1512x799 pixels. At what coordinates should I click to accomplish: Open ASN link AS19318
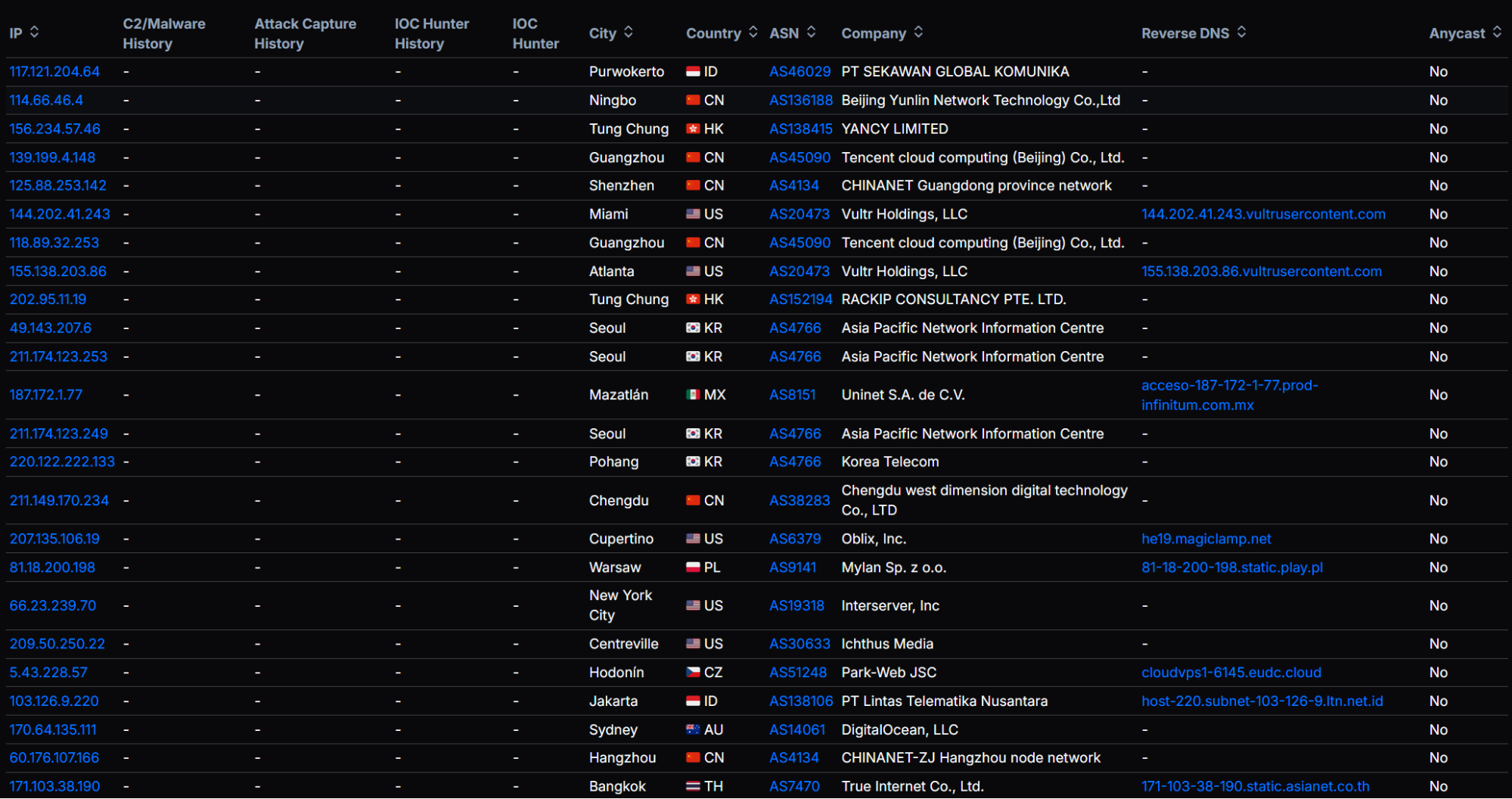pyautogui.click(x=796, y=606)
